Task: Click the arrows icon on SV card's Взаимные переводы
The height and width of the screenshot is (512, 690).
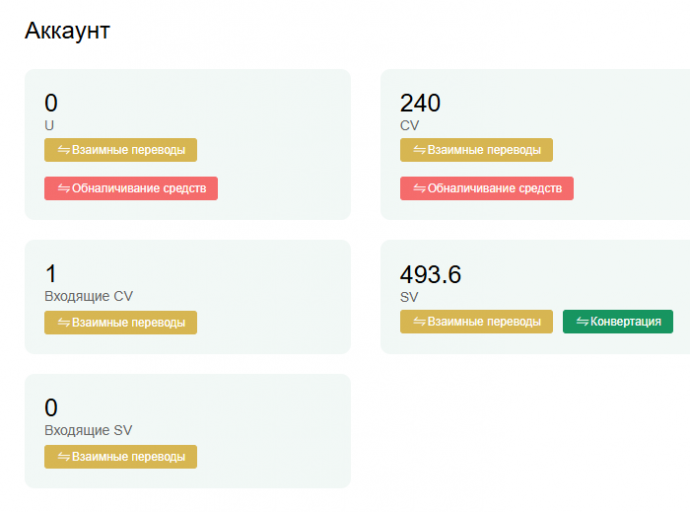Action: pyautogui.click(x=419, y=322)
